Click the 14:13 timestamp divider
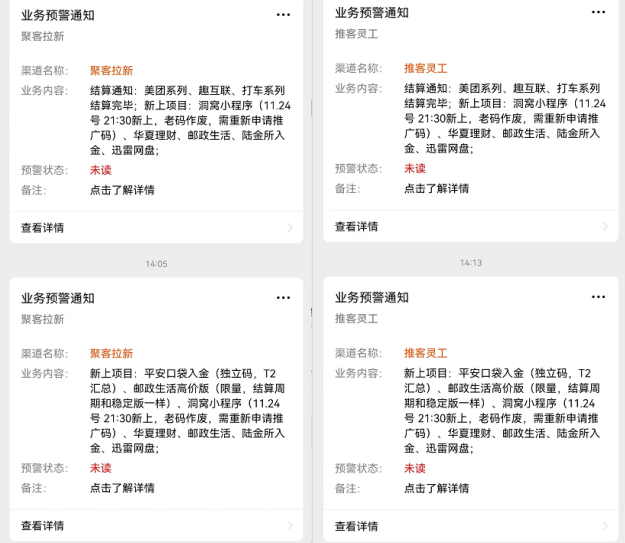The height and width of the screenshot is (543, 625). point(470,263)
